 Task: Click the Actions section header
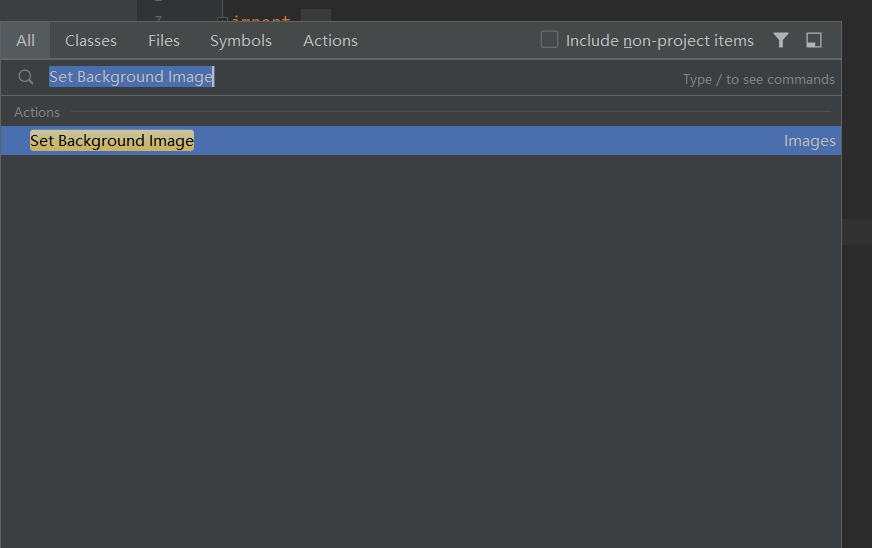[37, 112]
